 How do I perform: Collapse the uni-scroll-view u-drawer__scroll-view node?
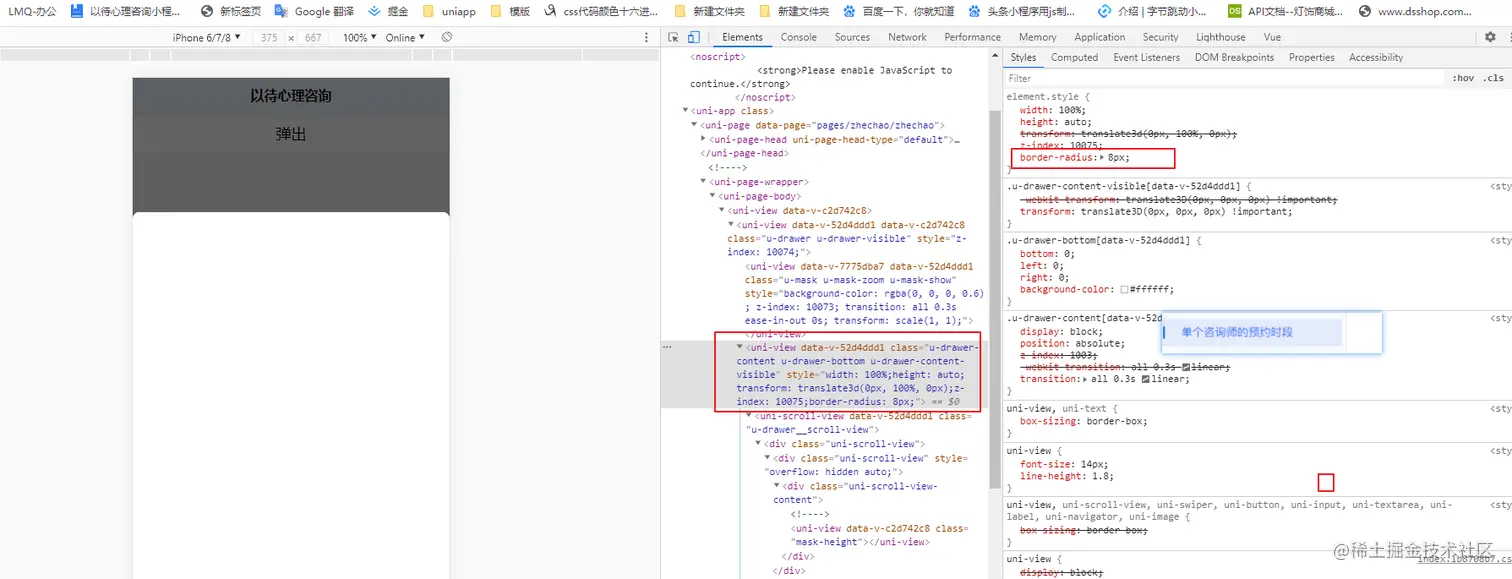point(749,416)
